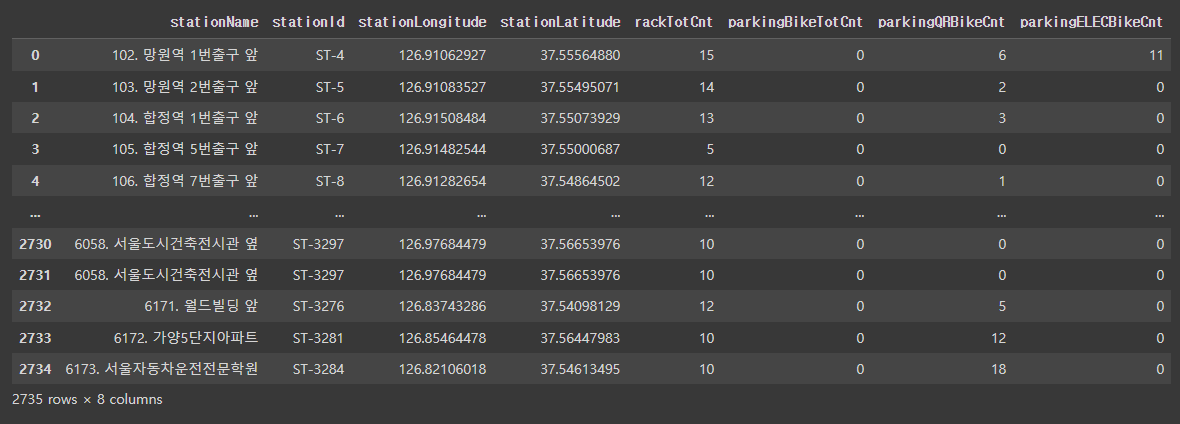1180x424 pixels.
Task: Select the row index label 2731
Action: click(x=35, y=276)
